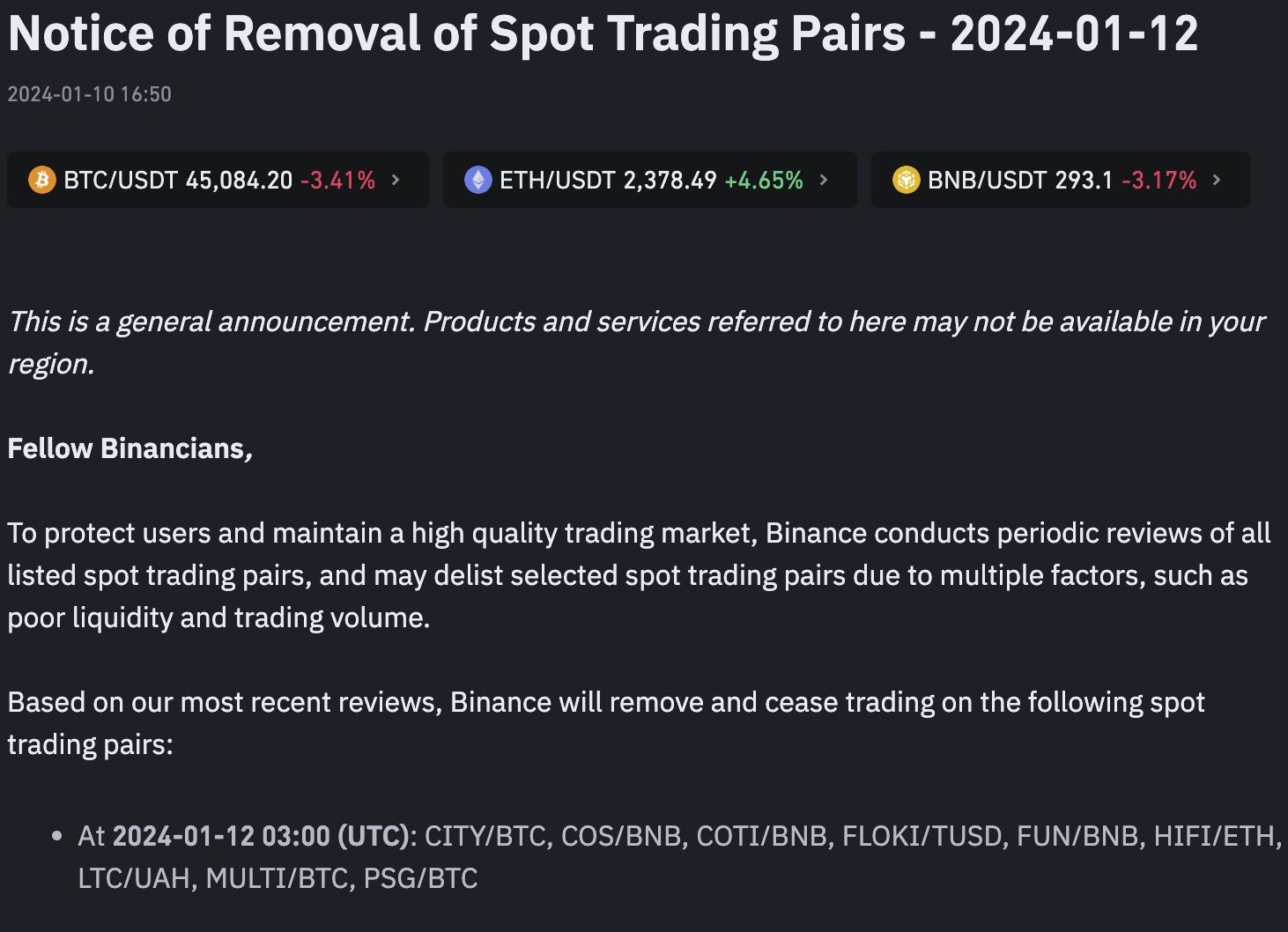Click the Notice of Removal announcement title
1288x932 pixels.
pos(603,33)
